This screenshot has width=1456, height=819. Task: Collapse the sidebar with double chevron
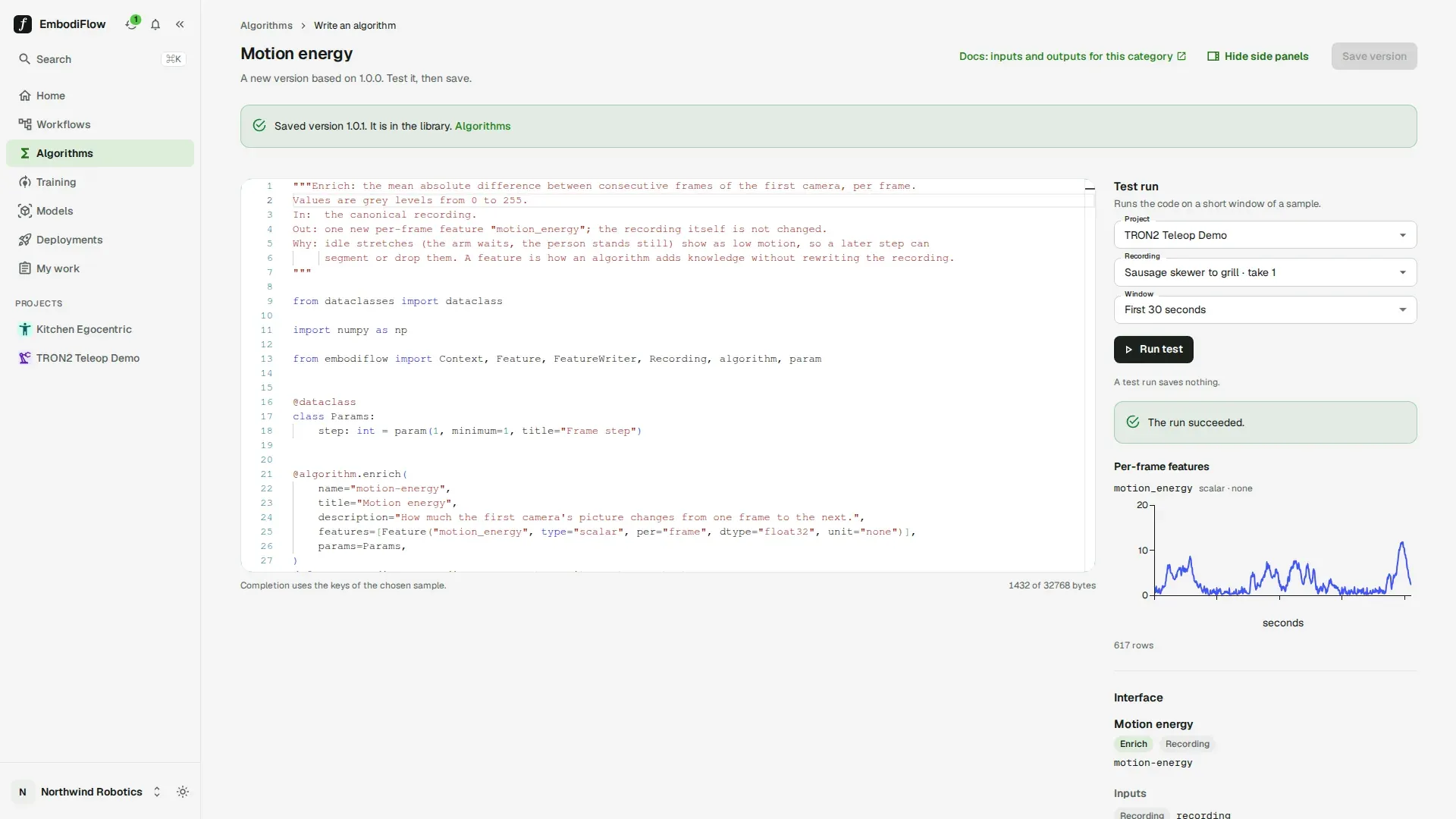coord(180,24)
